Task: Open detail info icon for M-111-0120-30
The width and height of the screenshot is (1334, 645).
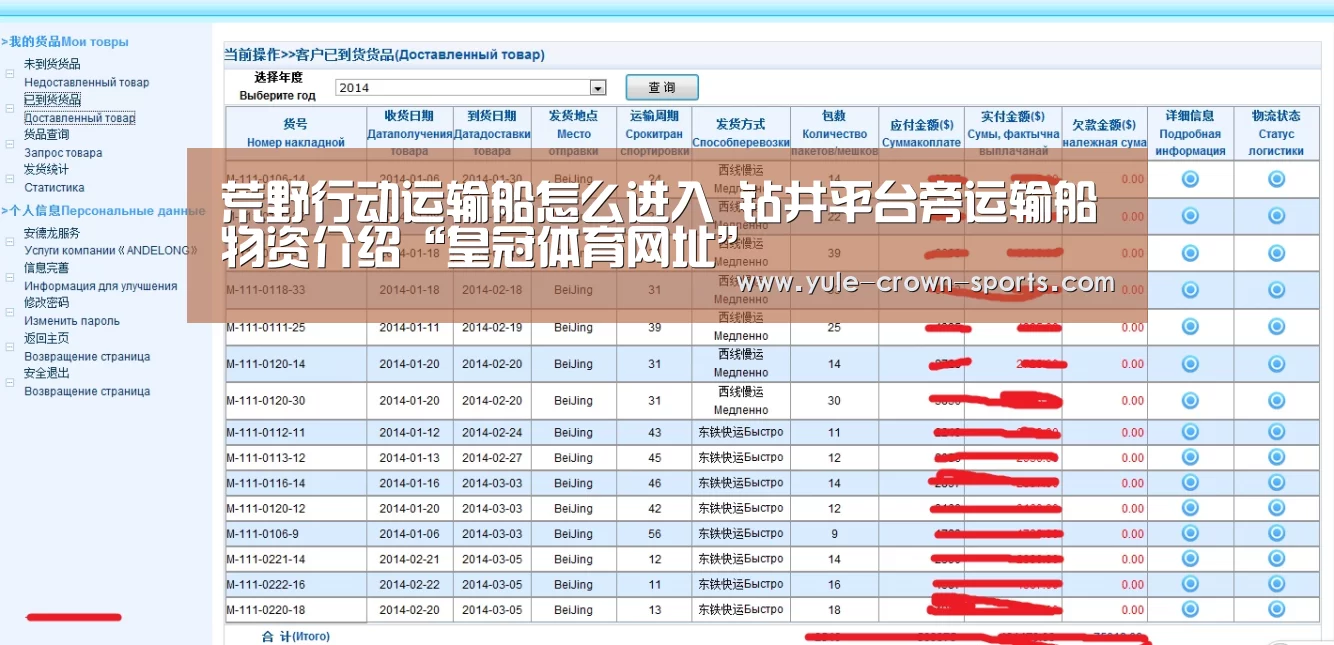Action: (x=1190, y=401)
